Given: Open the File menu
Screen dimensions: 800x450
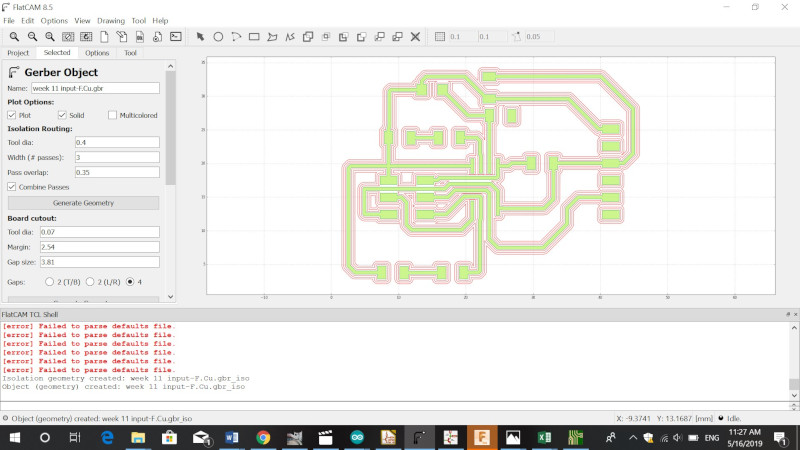Looking at the screenshot, I should [x=9, y=21].
